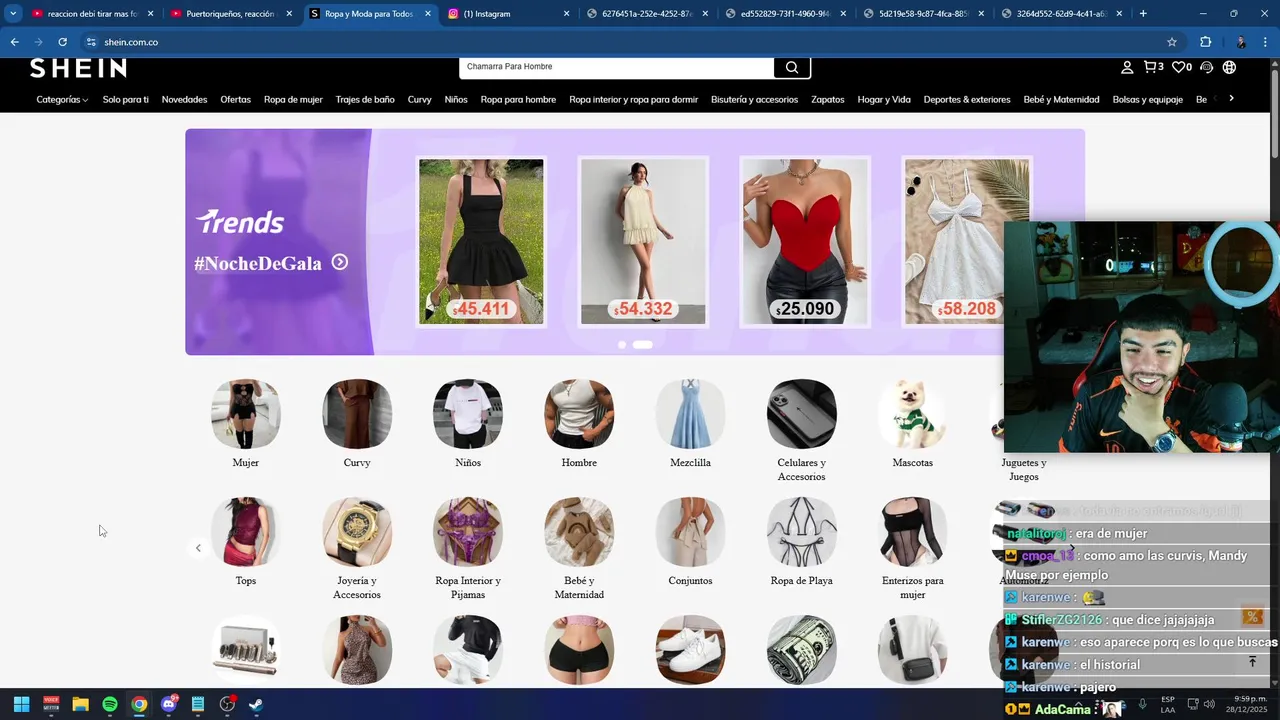Select the first banner carousel dot

pos(622,344)
